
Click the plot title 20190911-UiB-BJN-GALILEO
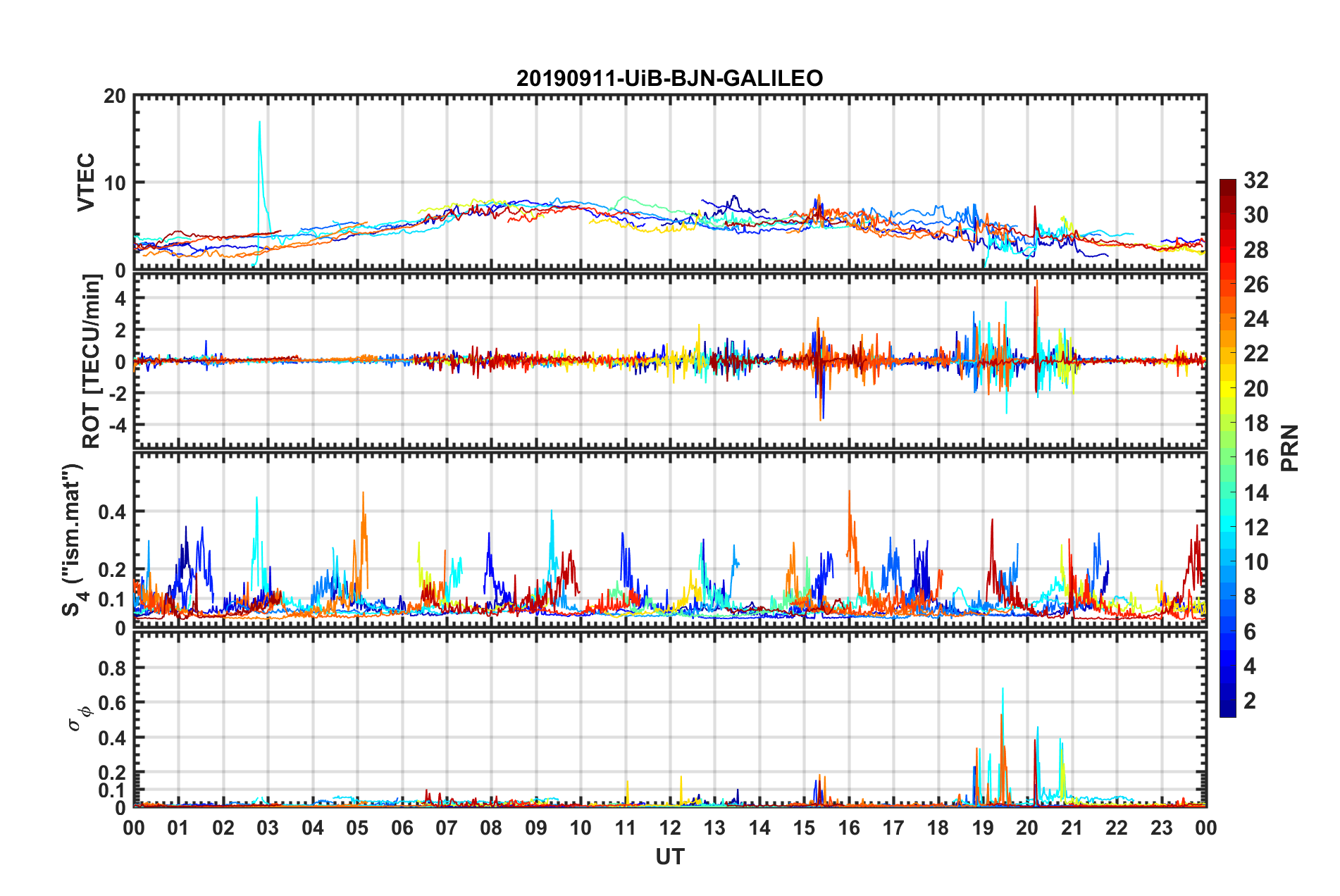coord(669,78)
